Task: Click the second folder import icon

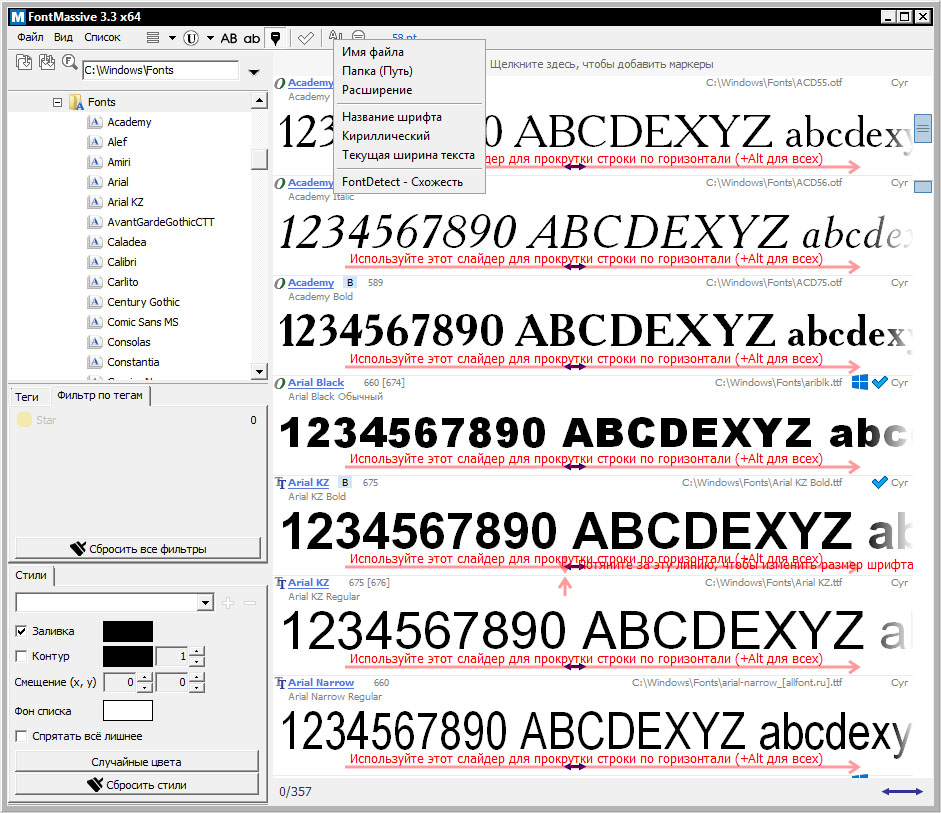Action: pyautogui.click(x=47, y=62)
